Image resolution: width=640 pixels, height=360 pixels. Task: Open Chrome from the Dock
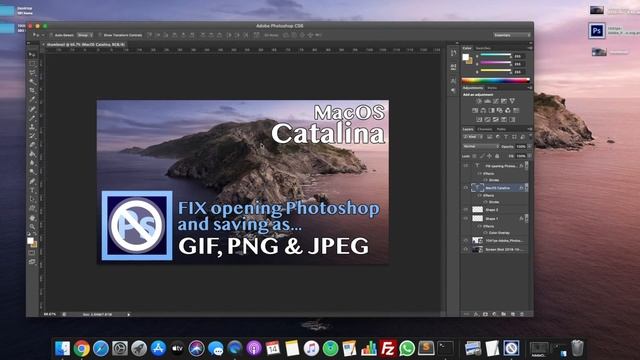[82, 348]
